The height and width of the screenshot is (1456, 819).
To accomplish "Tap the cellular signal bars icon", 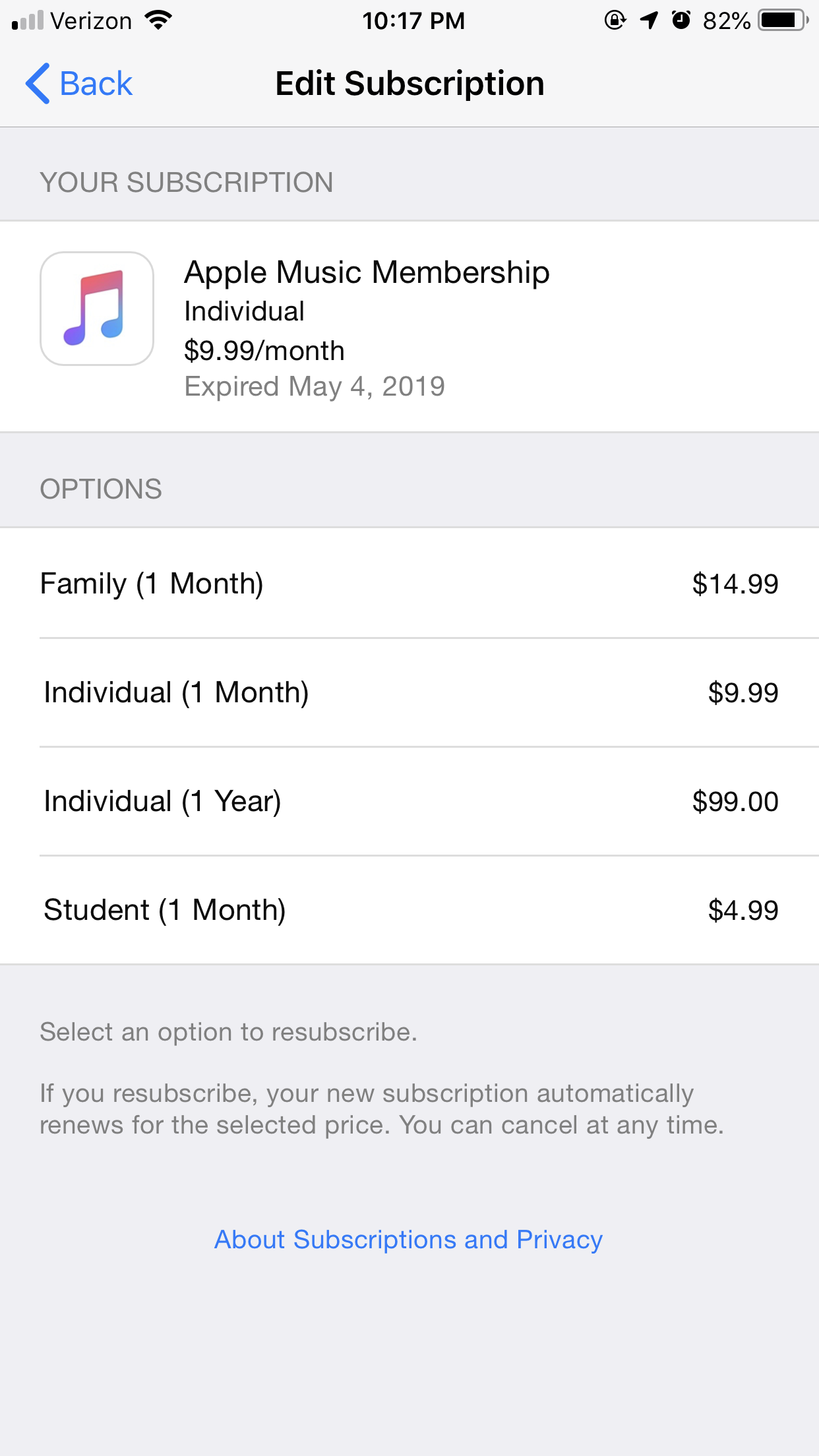I will [28, 20].
